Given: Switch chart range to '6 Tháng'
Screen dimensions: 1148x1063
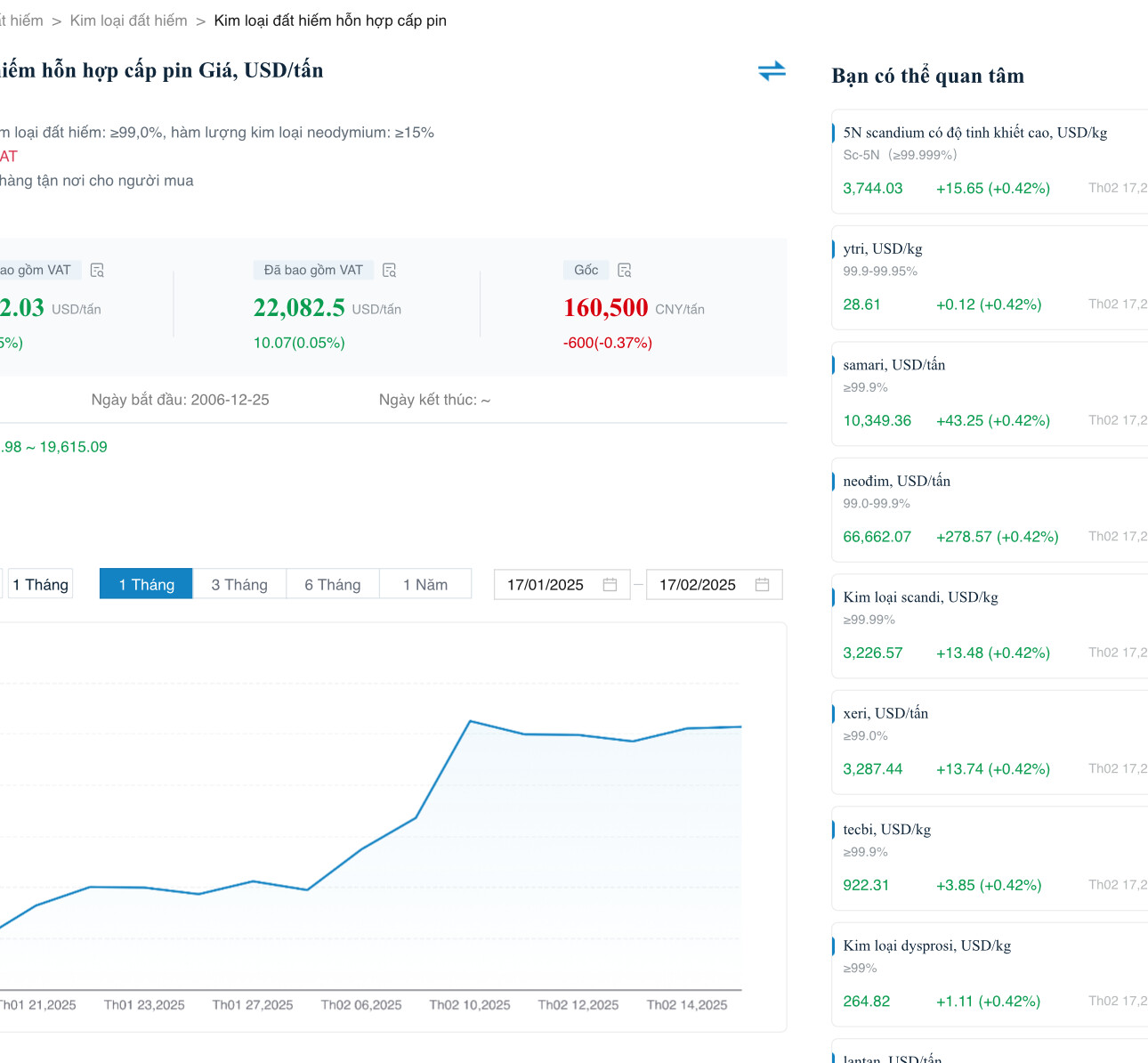Looking at the screenshot, I should coord(333,585).
